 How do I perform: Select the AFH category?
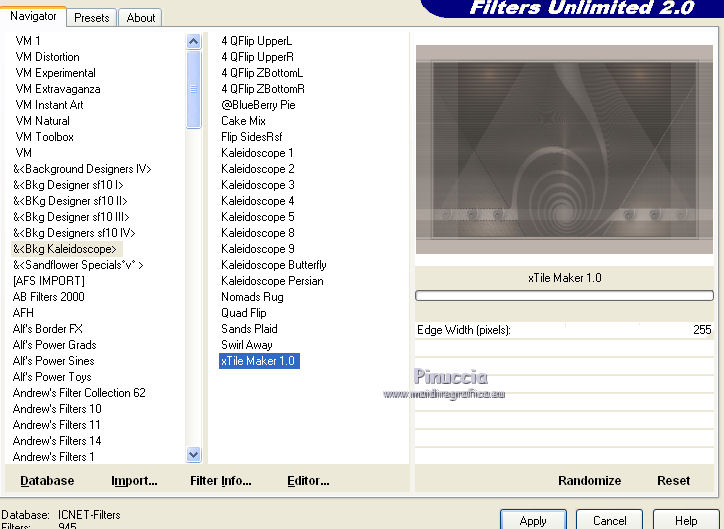23,313
